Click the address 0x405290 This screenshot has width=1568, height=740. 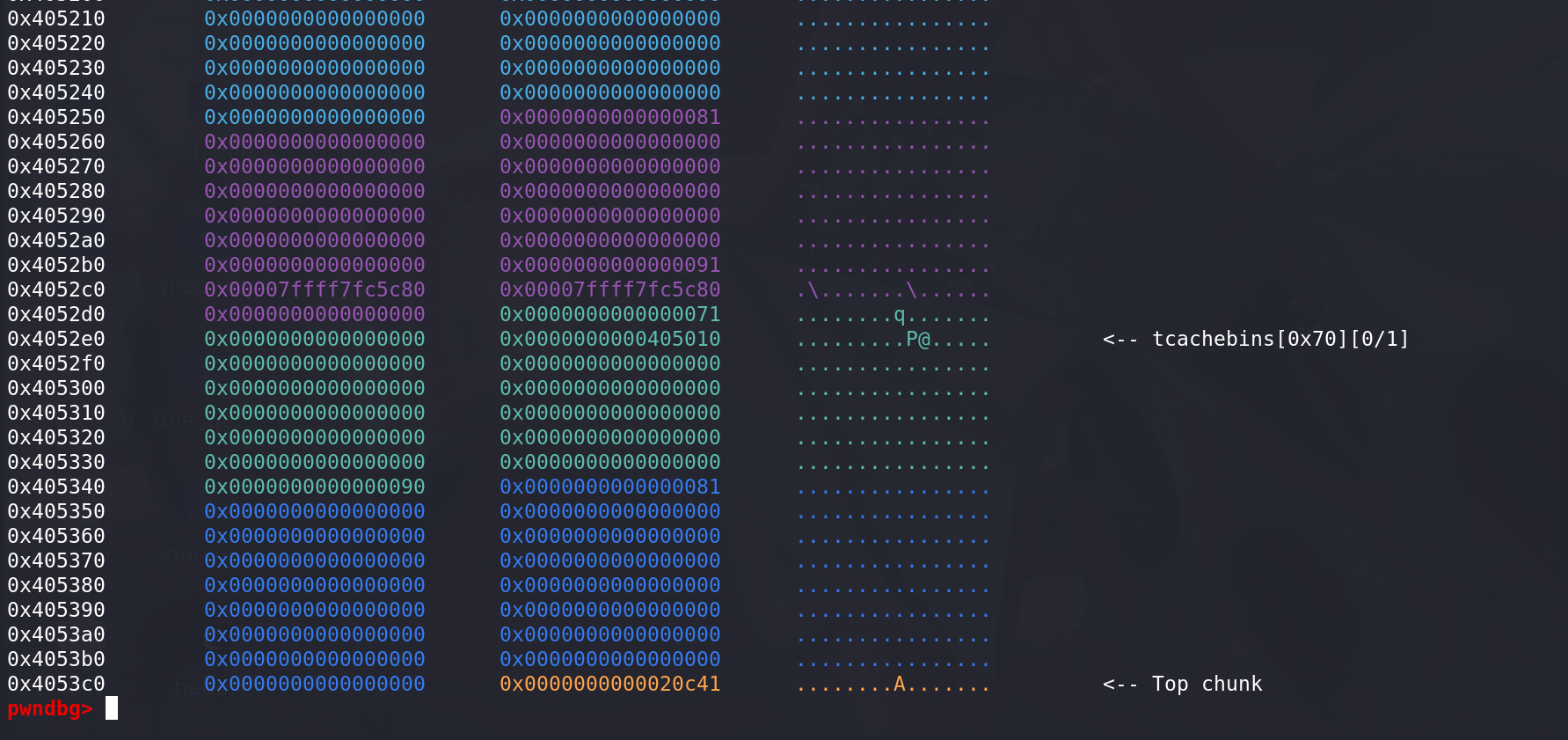coord(56,216)
